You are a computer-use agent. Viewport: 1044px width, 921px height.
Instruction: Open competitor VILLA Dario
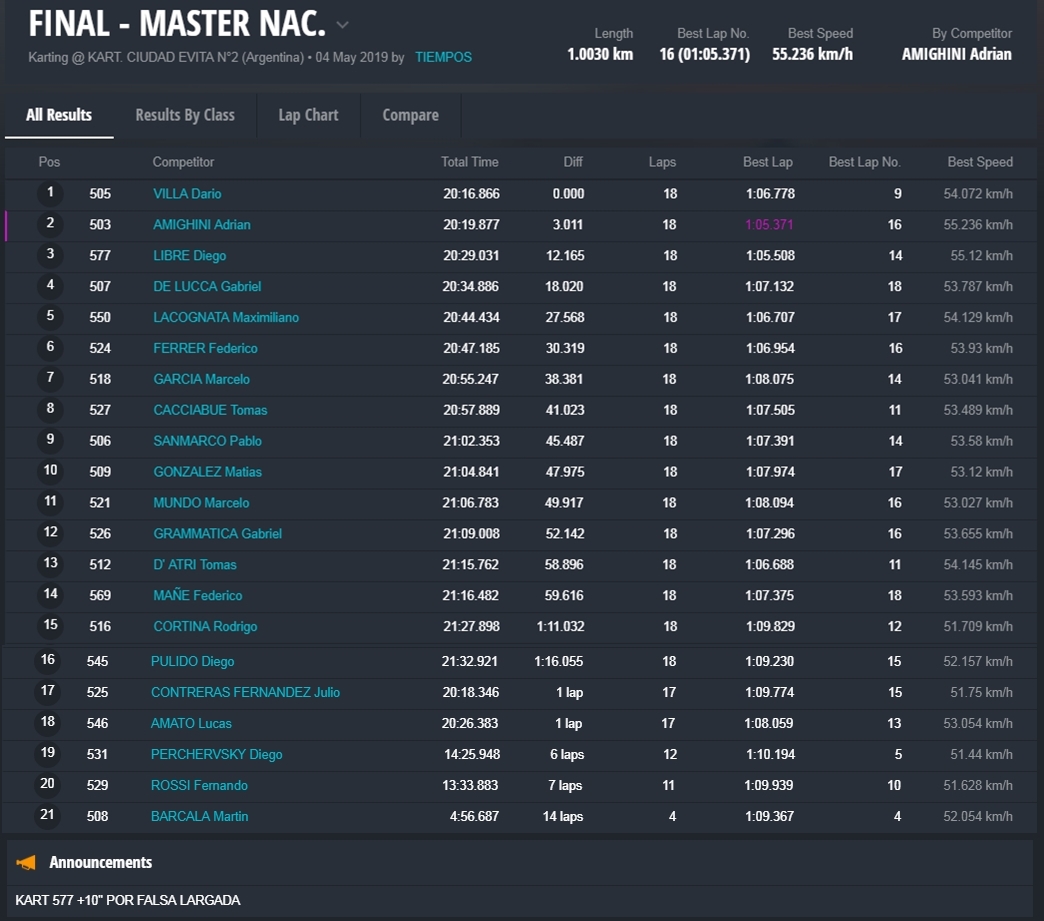click(x=187, y=194)
